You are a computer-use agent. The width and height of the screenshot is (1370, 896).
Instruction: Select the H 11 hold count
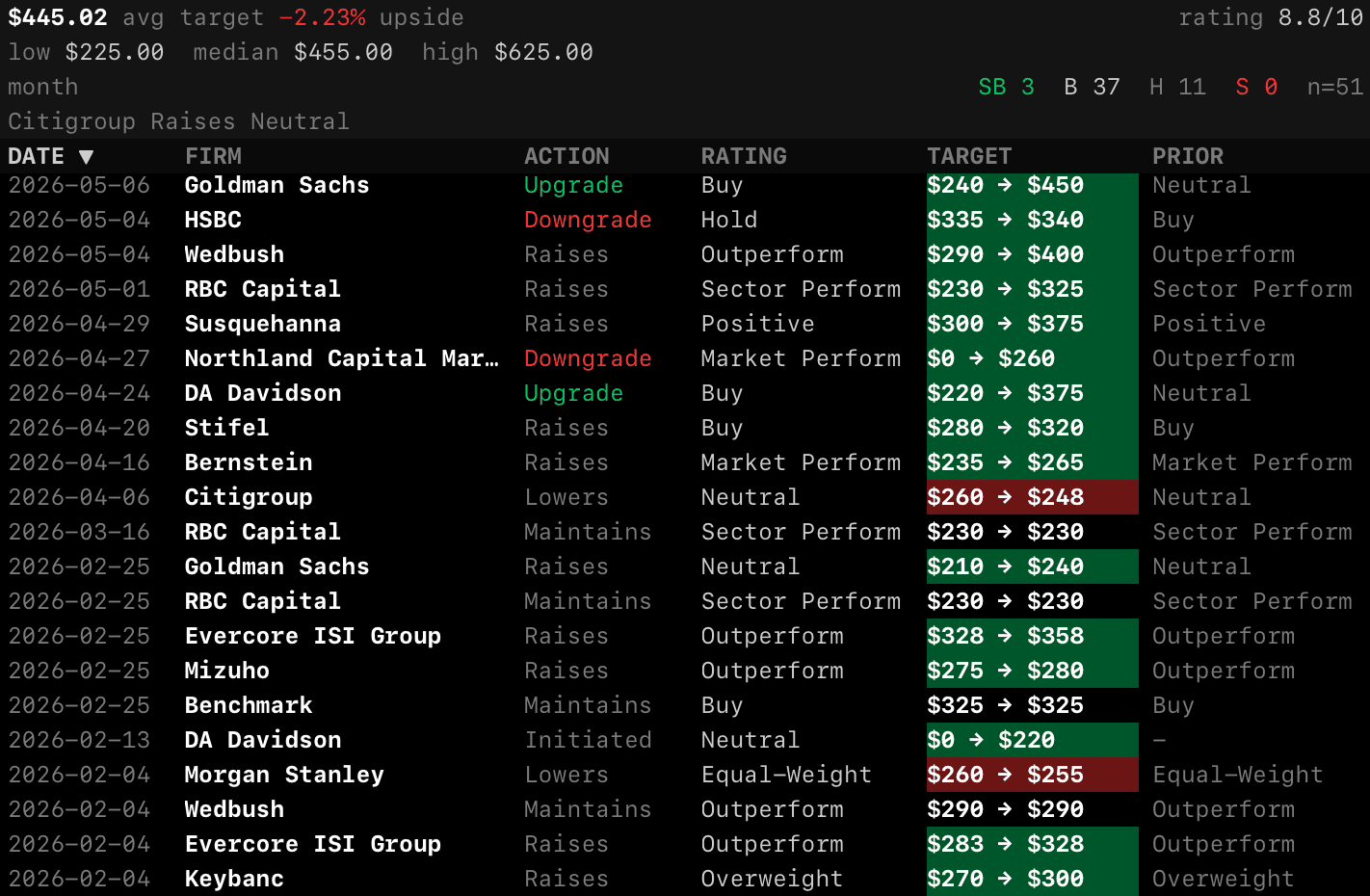tap(1177, 87)
